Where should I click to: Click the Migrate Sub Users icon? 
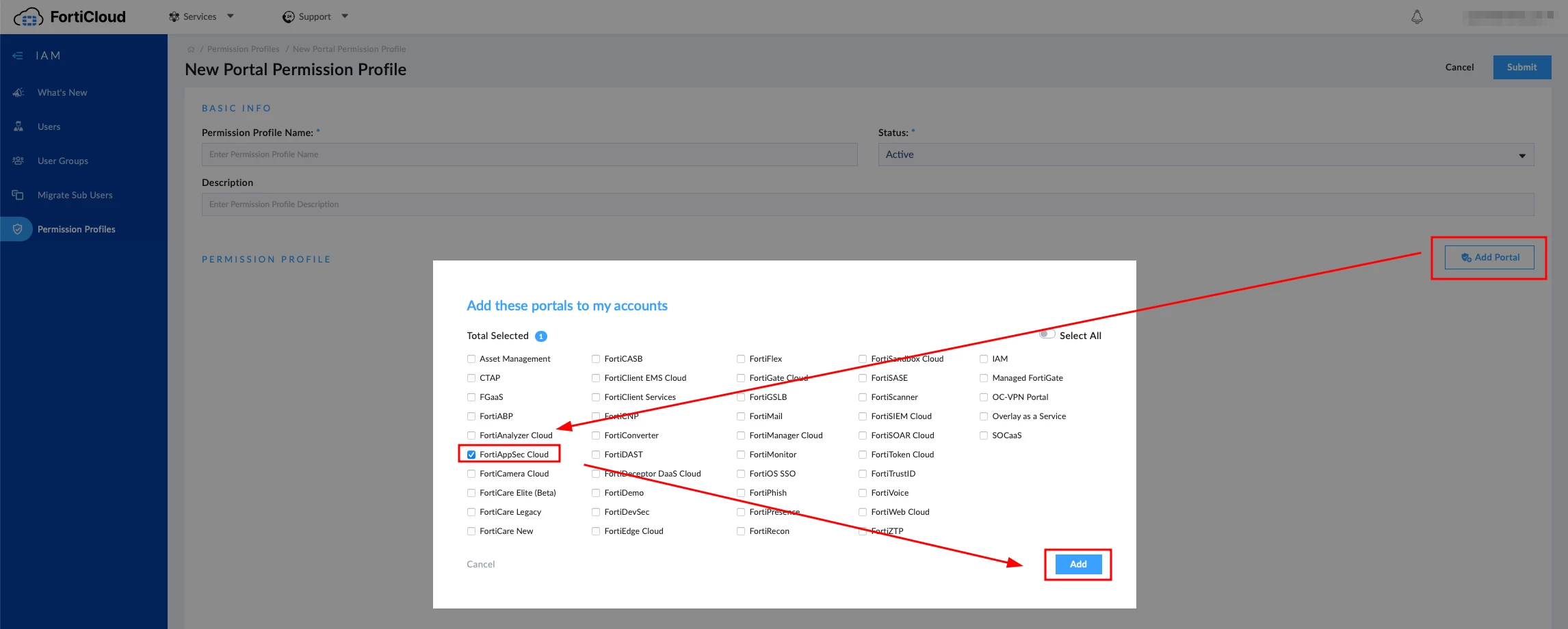[x=18, y=195]
